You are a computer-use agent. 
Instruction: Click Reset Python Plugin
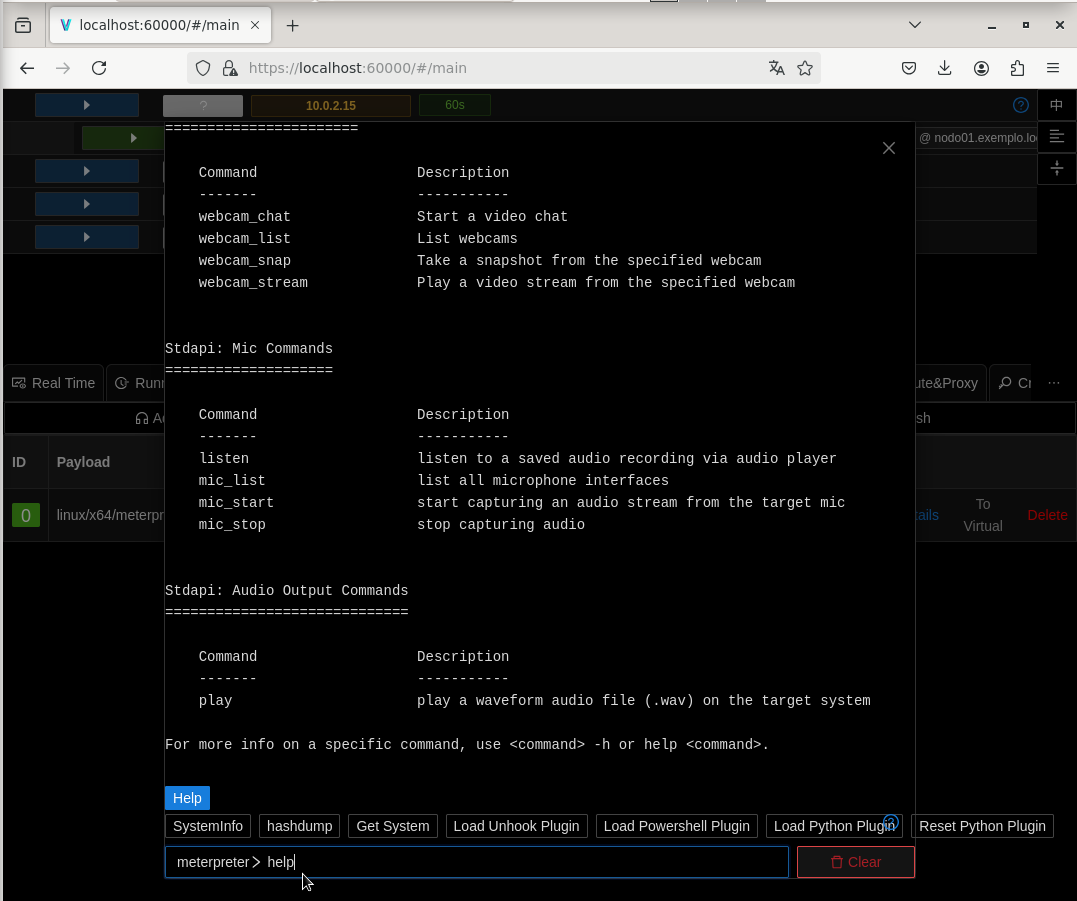pos(982,826)
